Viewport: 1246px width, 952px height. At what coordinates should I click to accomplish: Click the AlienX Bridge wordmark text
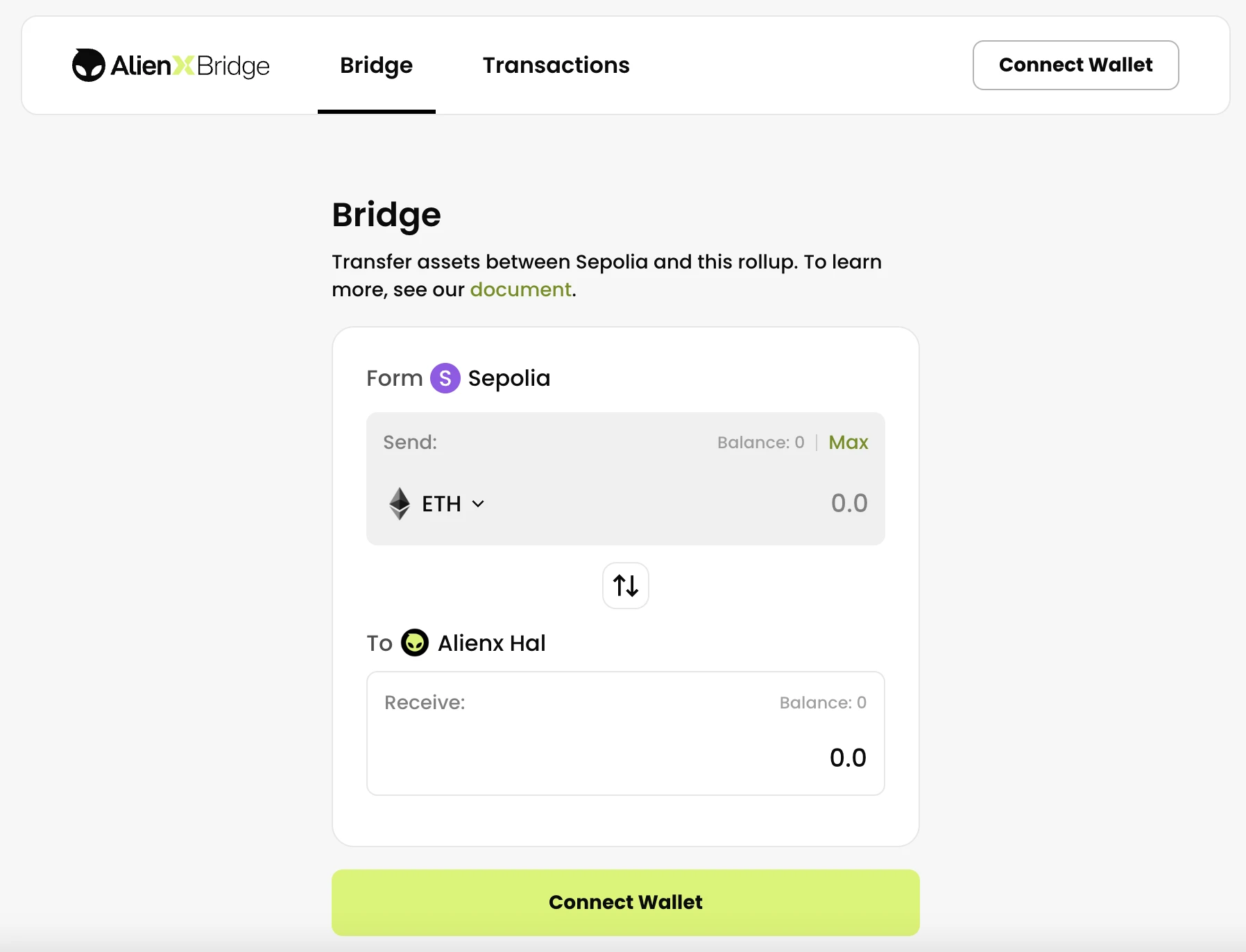190,65
